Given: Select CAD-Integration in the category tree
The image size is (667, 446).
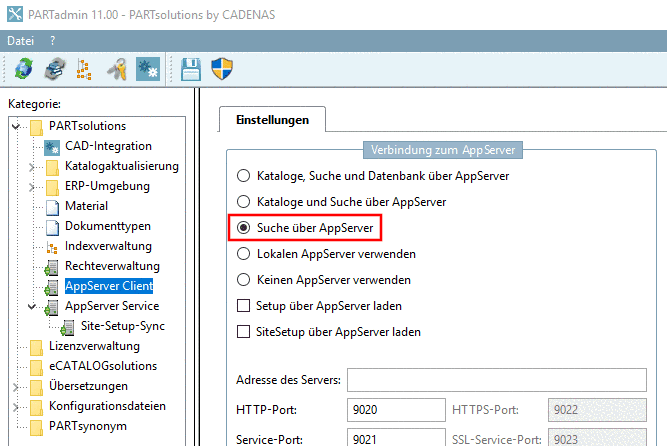Looking at the screenshot, I should coord(108,146).
